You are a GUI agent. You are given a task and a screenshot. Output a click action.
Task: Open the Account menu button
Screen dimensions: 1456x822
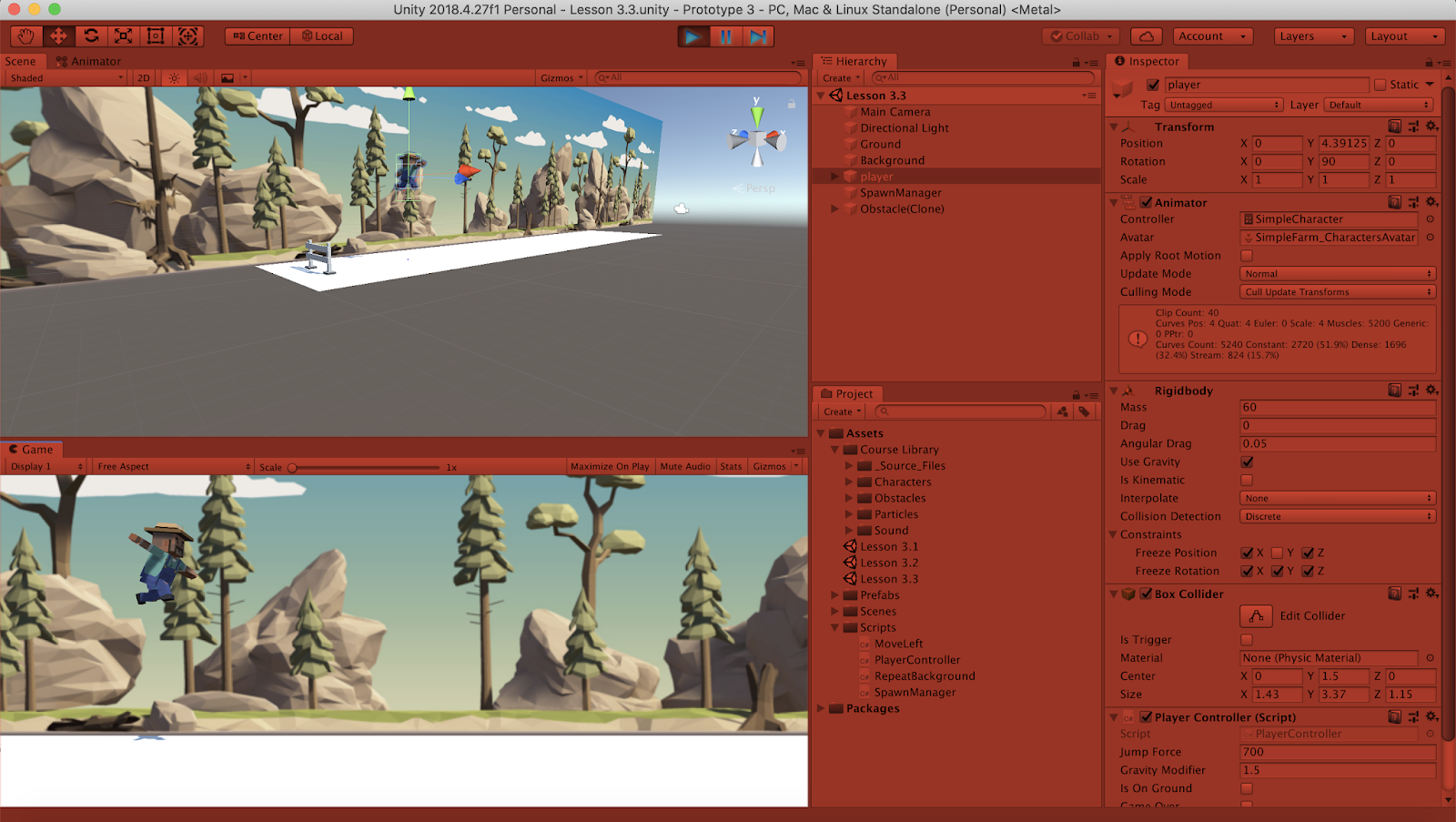1212,36
